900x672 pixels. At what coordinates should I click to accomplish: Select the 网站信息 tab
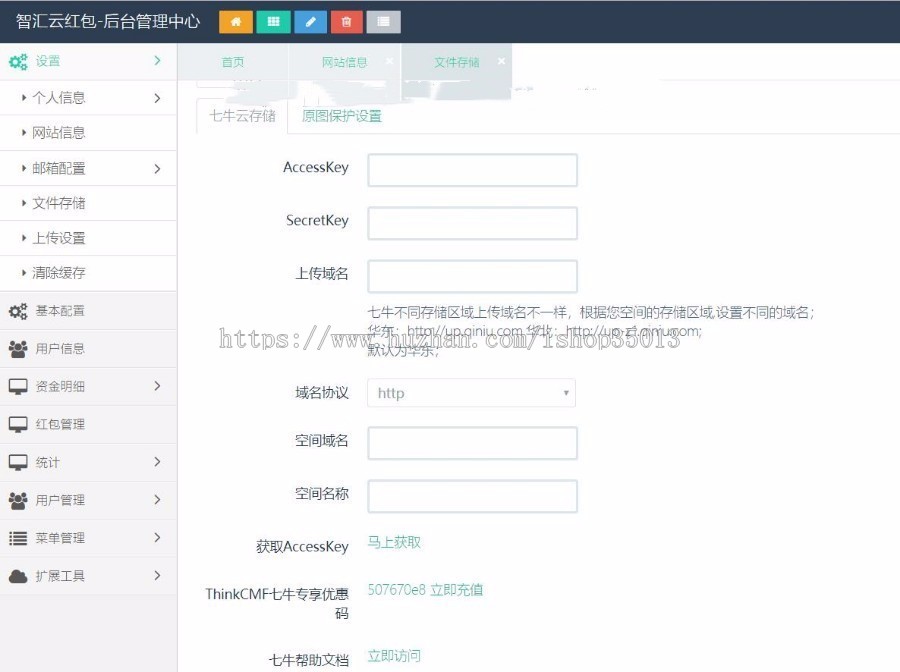pyautogui.click(x=344, y=61)
